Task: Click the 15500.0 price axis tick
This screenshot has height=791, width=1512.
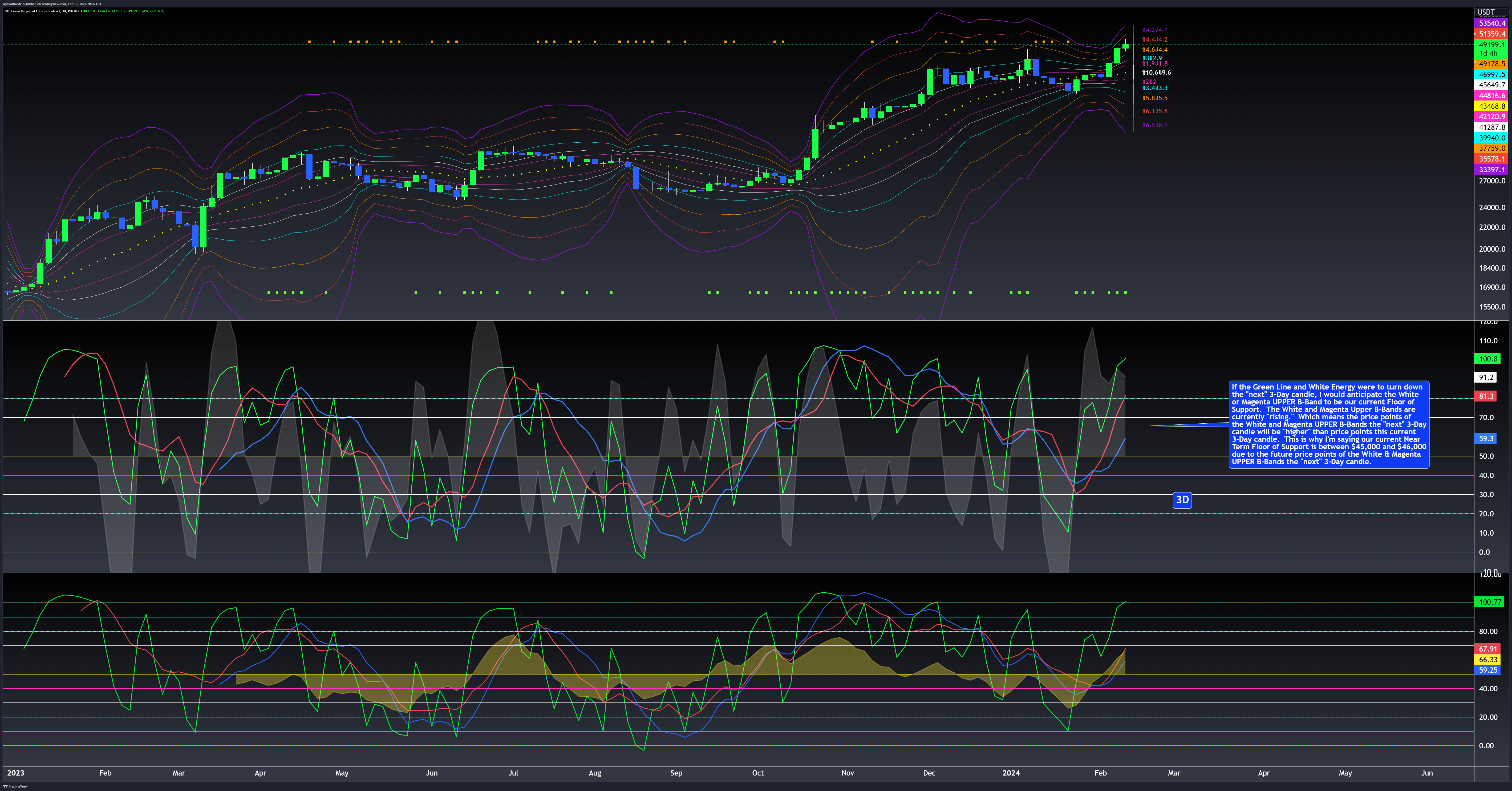Action: (1491, 307)
